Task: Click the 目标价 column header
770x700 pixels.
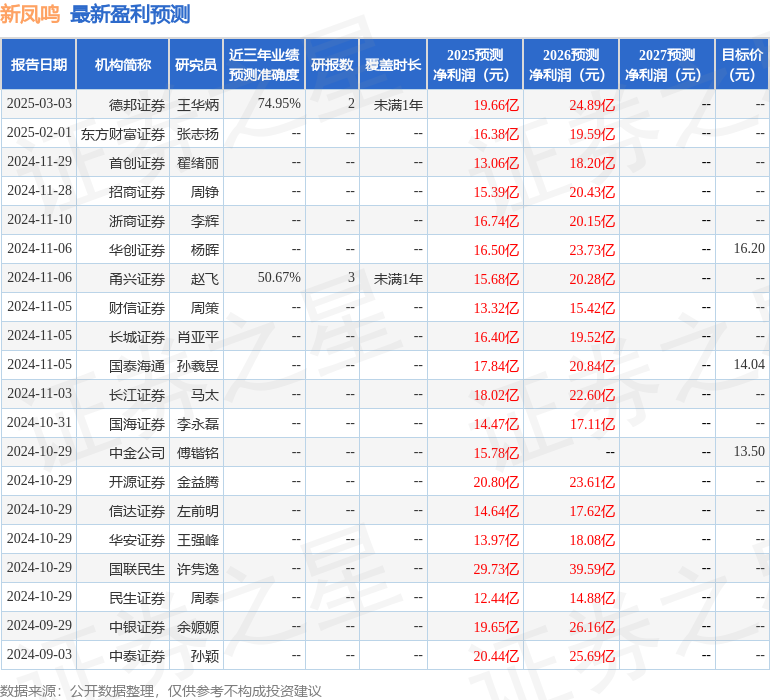Action: pyautogui.click(x=742, y=64)
